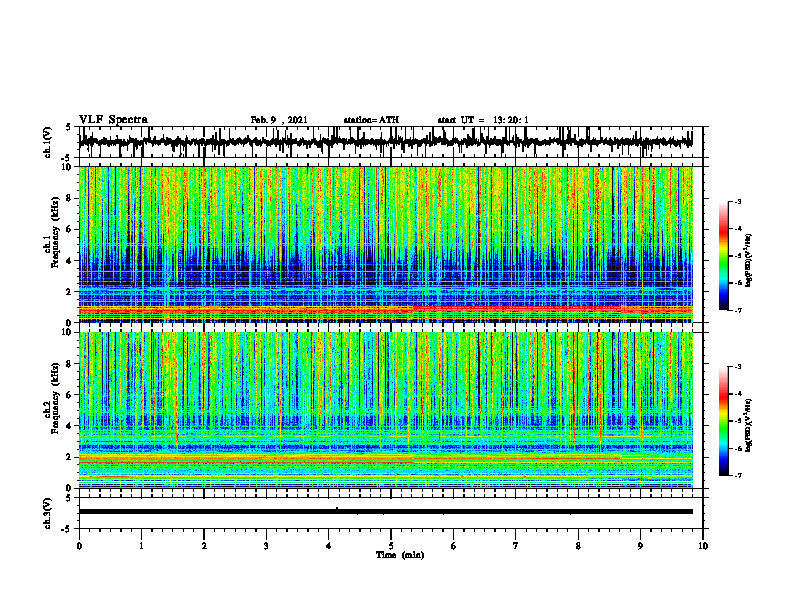Click time axis tick label "0"
The width and height of the screenshot is (792, 612).
79,546
